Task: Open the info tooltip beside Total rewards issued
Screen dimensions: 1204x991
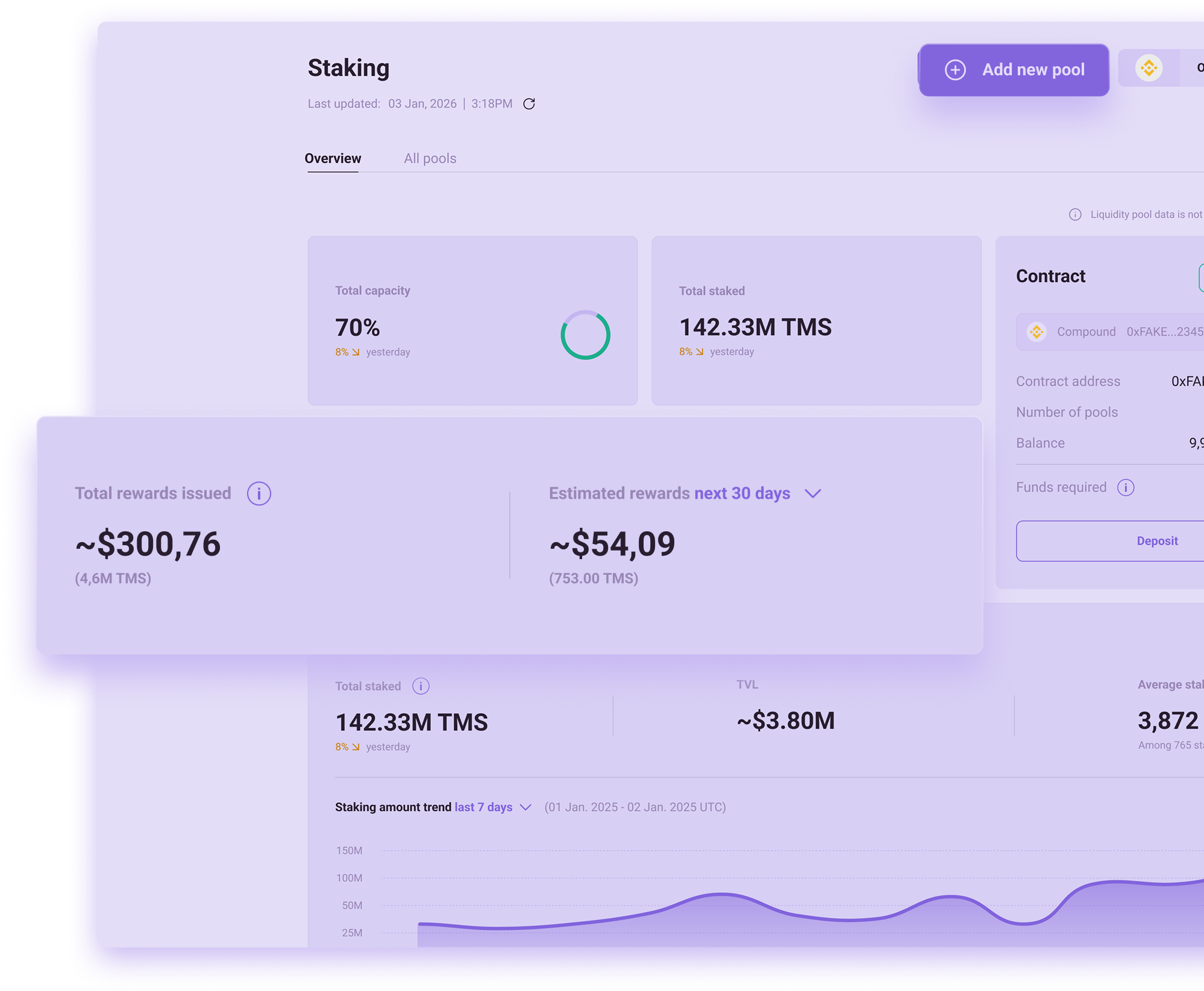Action: tap(259, 493)
